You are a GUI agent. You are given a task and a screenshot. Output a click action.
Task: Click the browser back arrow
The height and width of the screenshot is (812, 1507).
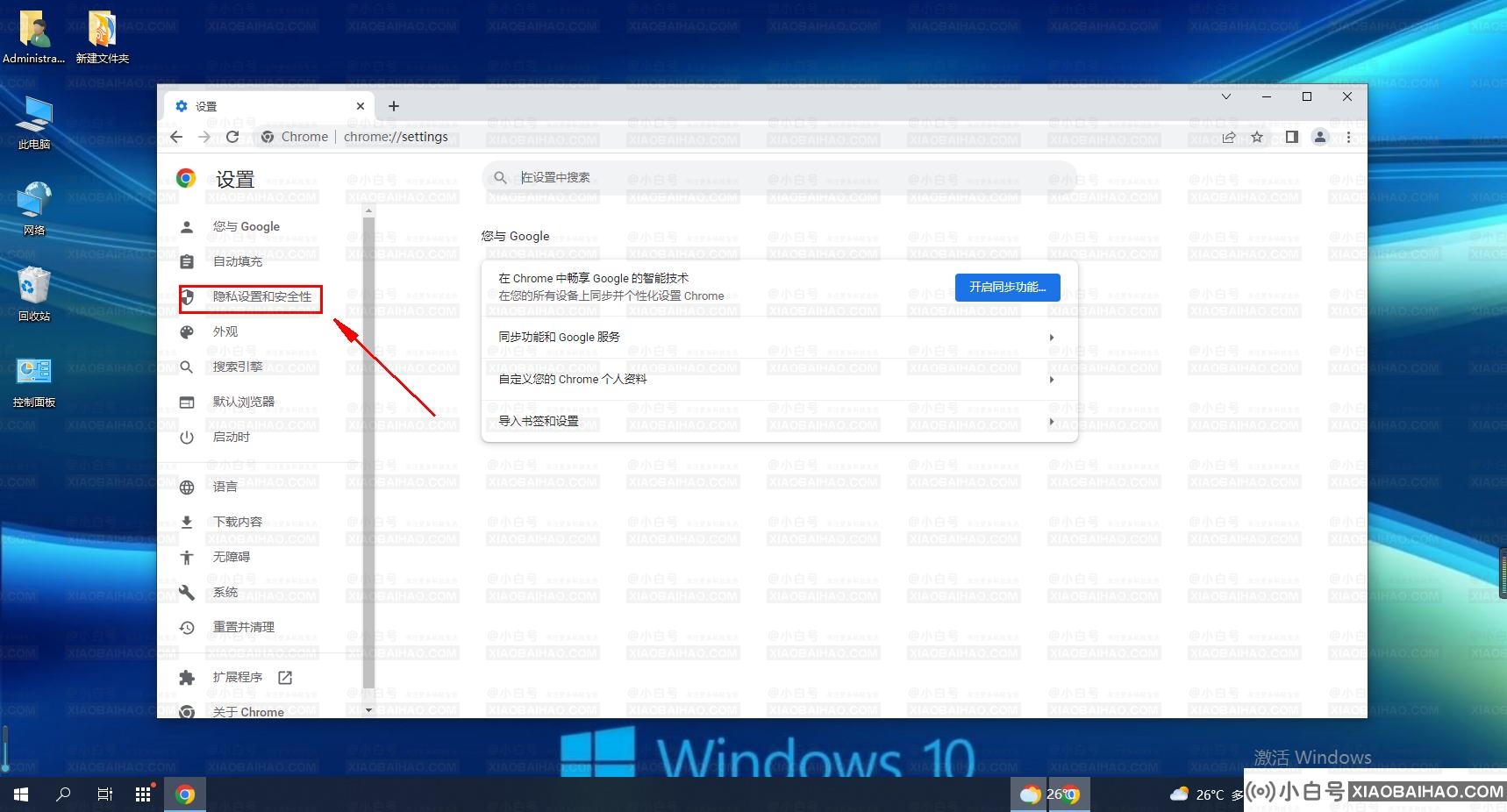pos(176,137)
